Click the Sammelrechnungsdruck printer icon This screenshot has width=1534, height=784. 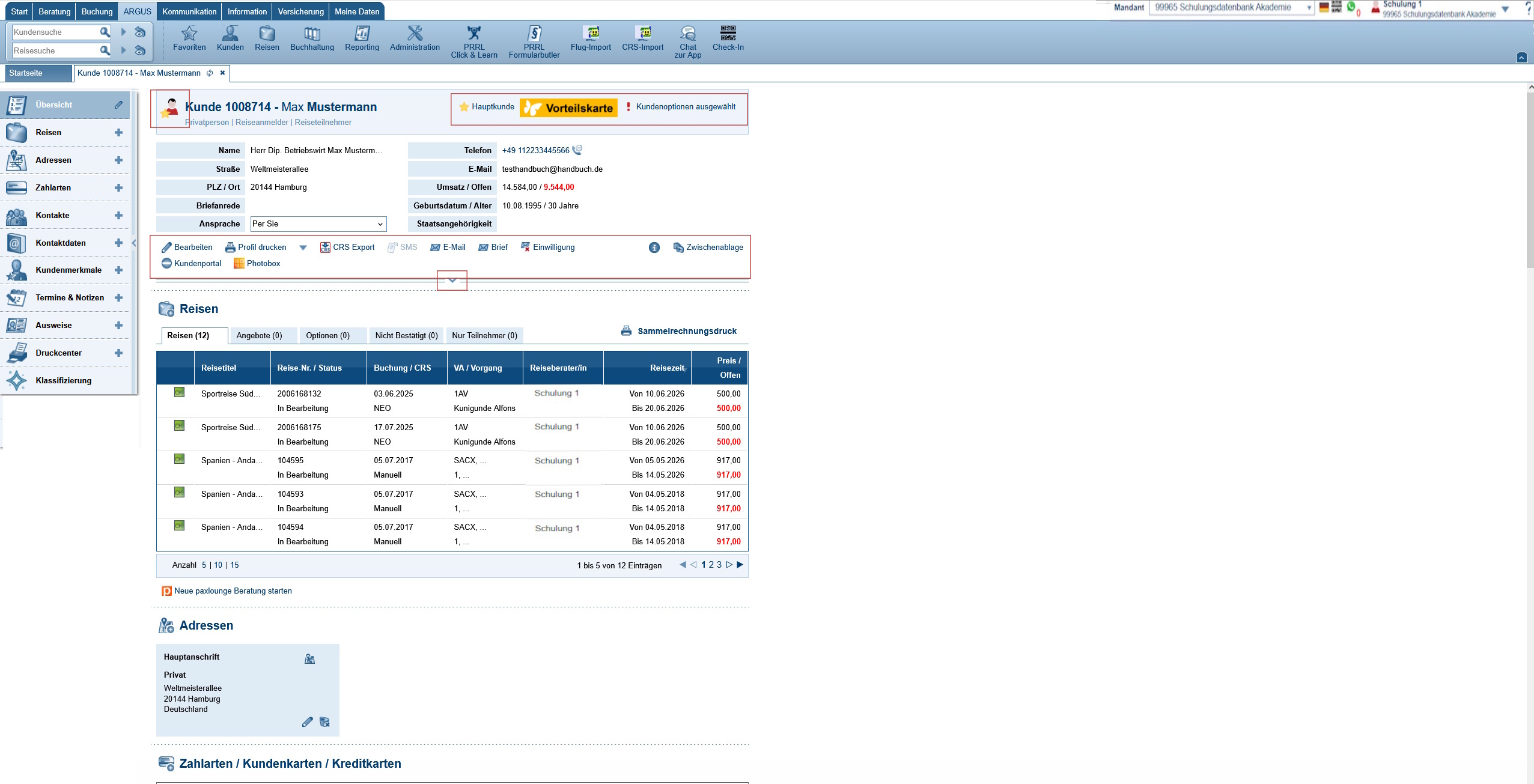[x=626, y=331]
